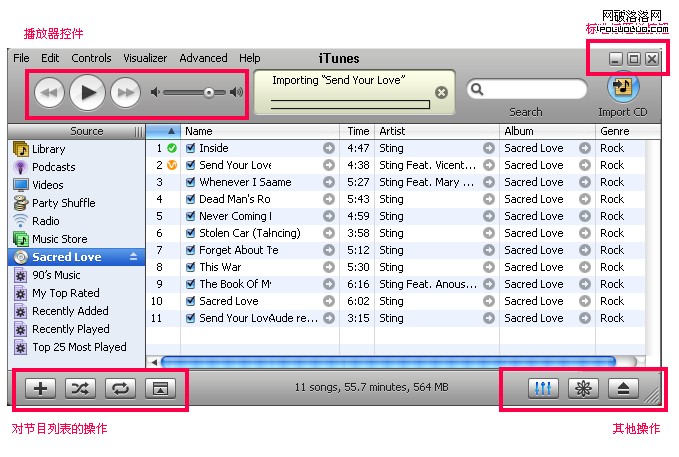This screenshot has height=457, width=679.
Task: Show or hide artwork viewer
Action: (x=159, y=389)
